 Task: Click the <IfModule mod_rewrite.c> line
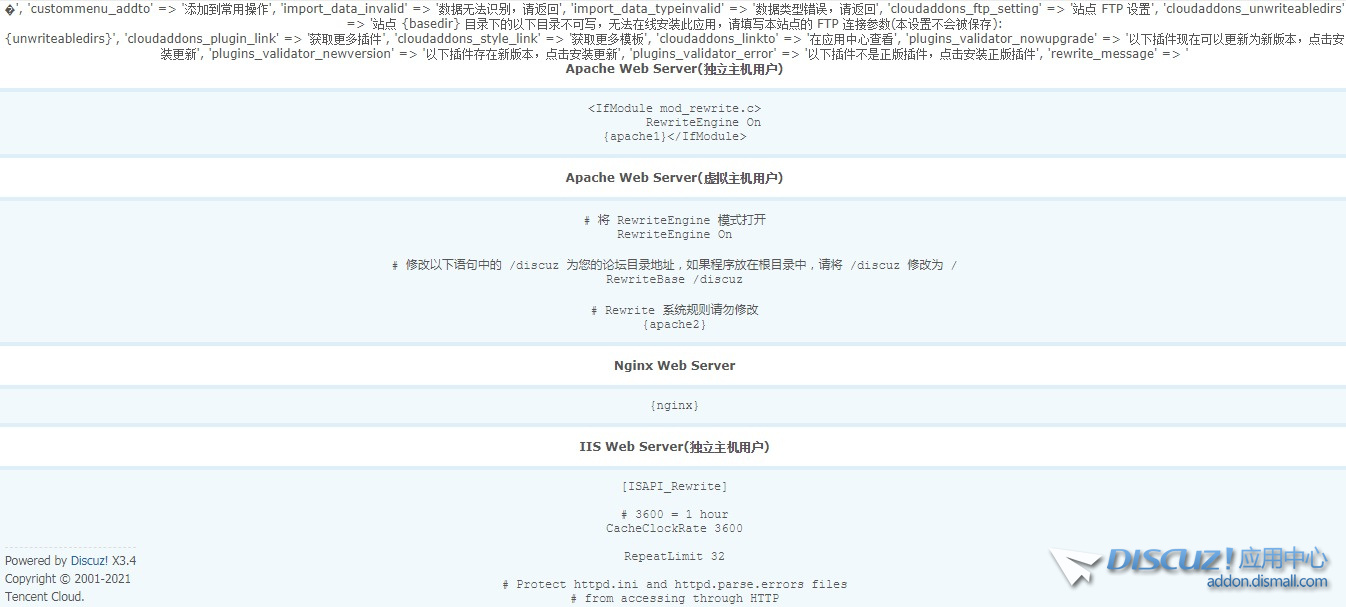(674, 108)
